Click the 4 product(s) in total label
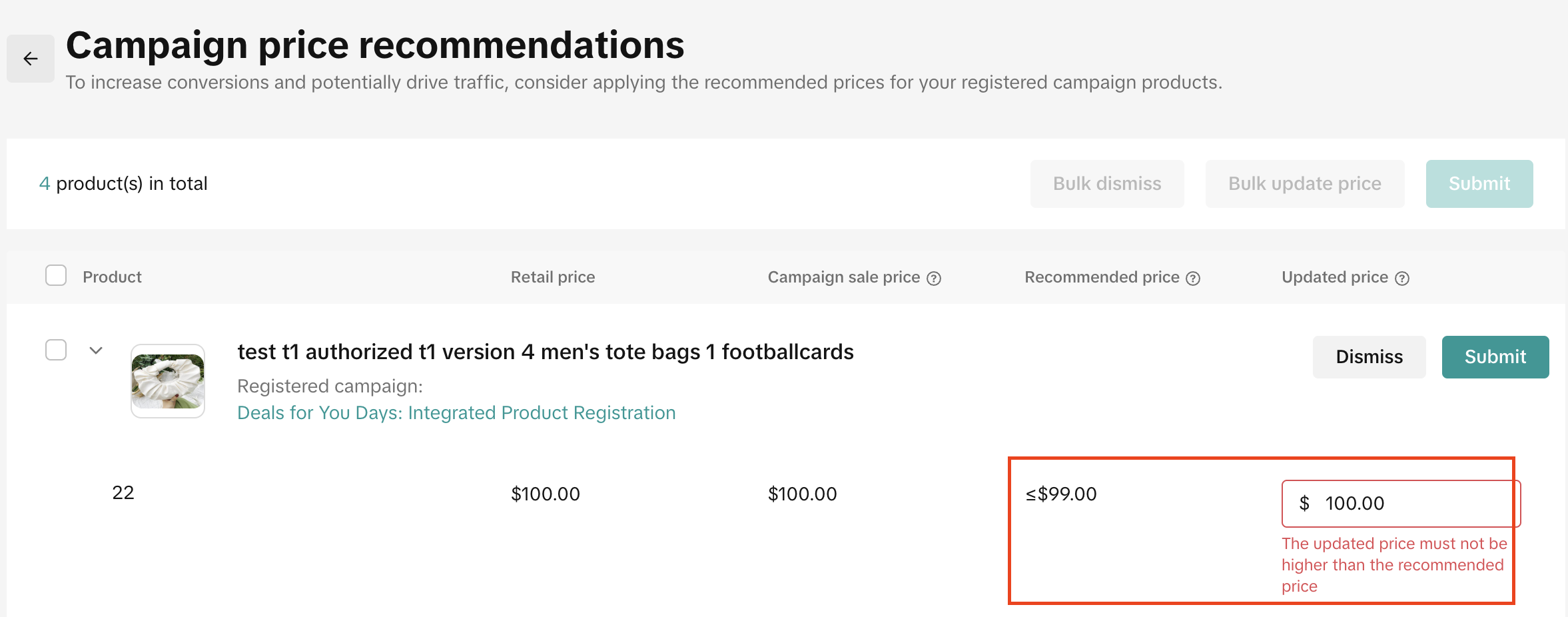Screen dimensions: 1568x617 tap(123, 184)
